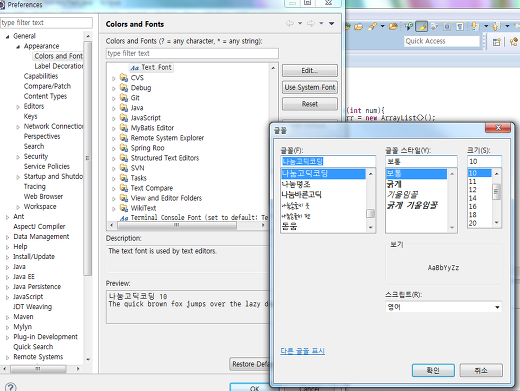Click the Quick Access field in Eclipse

coord(442,41)
